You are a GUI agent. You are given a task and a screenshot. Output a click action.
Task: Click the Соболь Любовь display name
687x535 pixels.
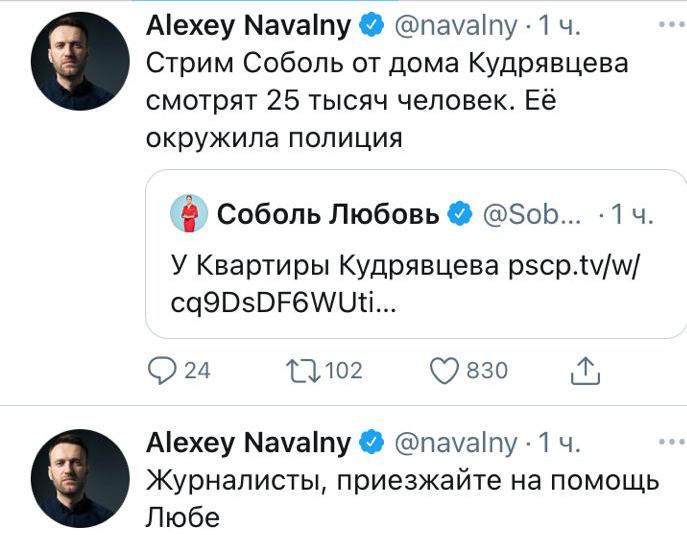click(x=328, y=214)
